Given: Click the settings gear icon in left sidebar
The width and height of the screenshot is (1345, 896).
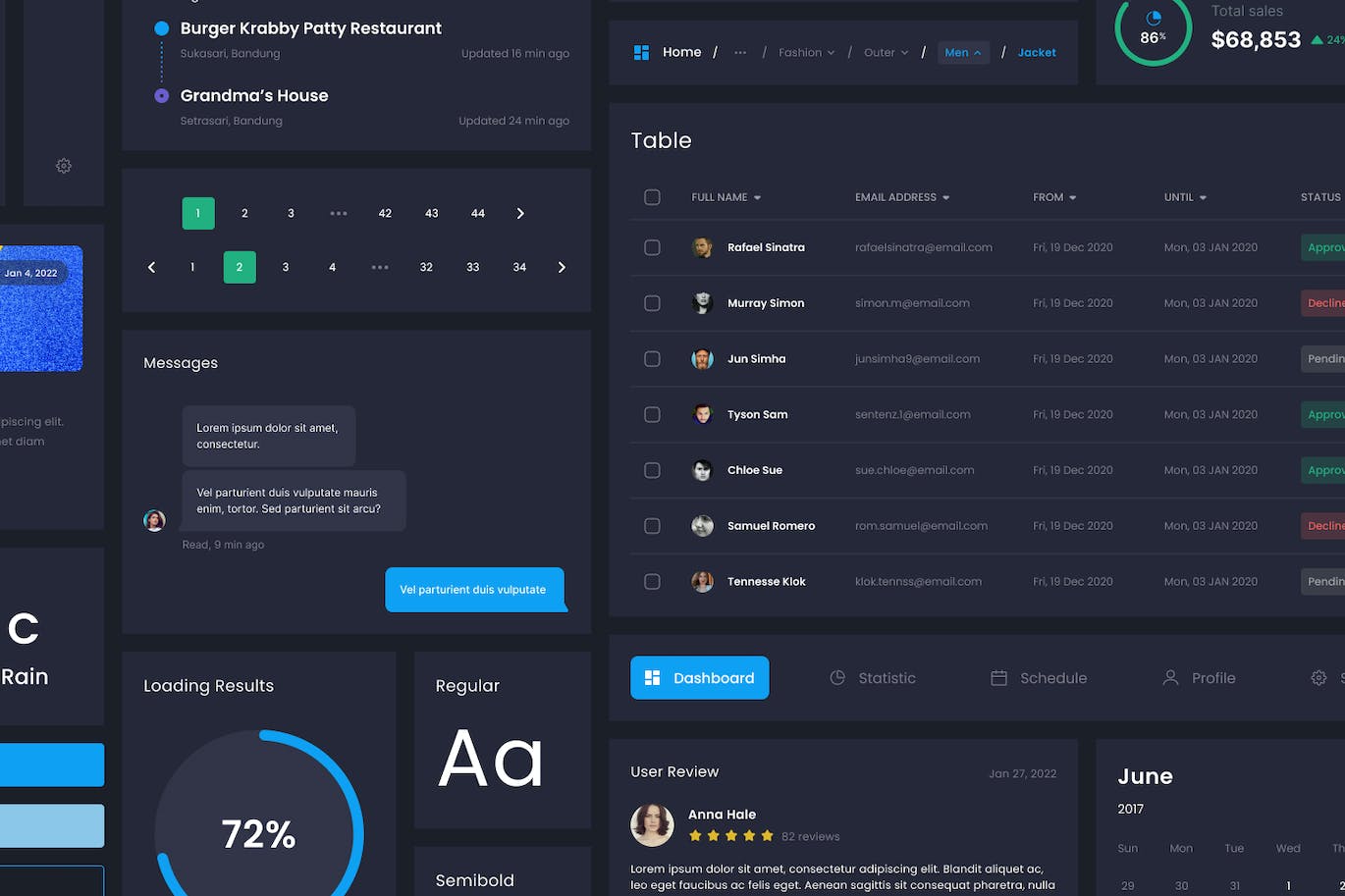Looking at the screenshot, I should tap(64, 166).
